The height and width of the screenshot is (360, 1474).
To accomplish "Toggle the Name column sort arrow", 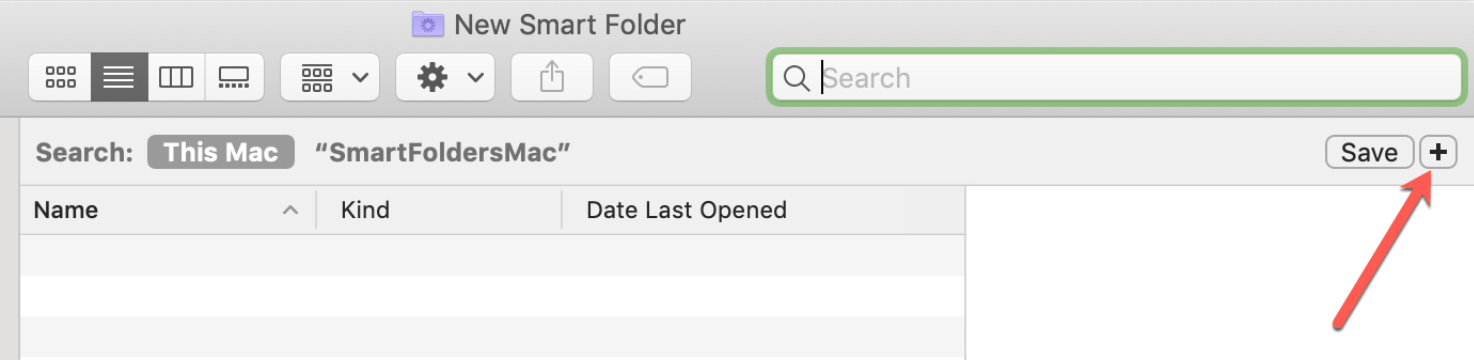I will pyautogui.click(x=290, y=211).
